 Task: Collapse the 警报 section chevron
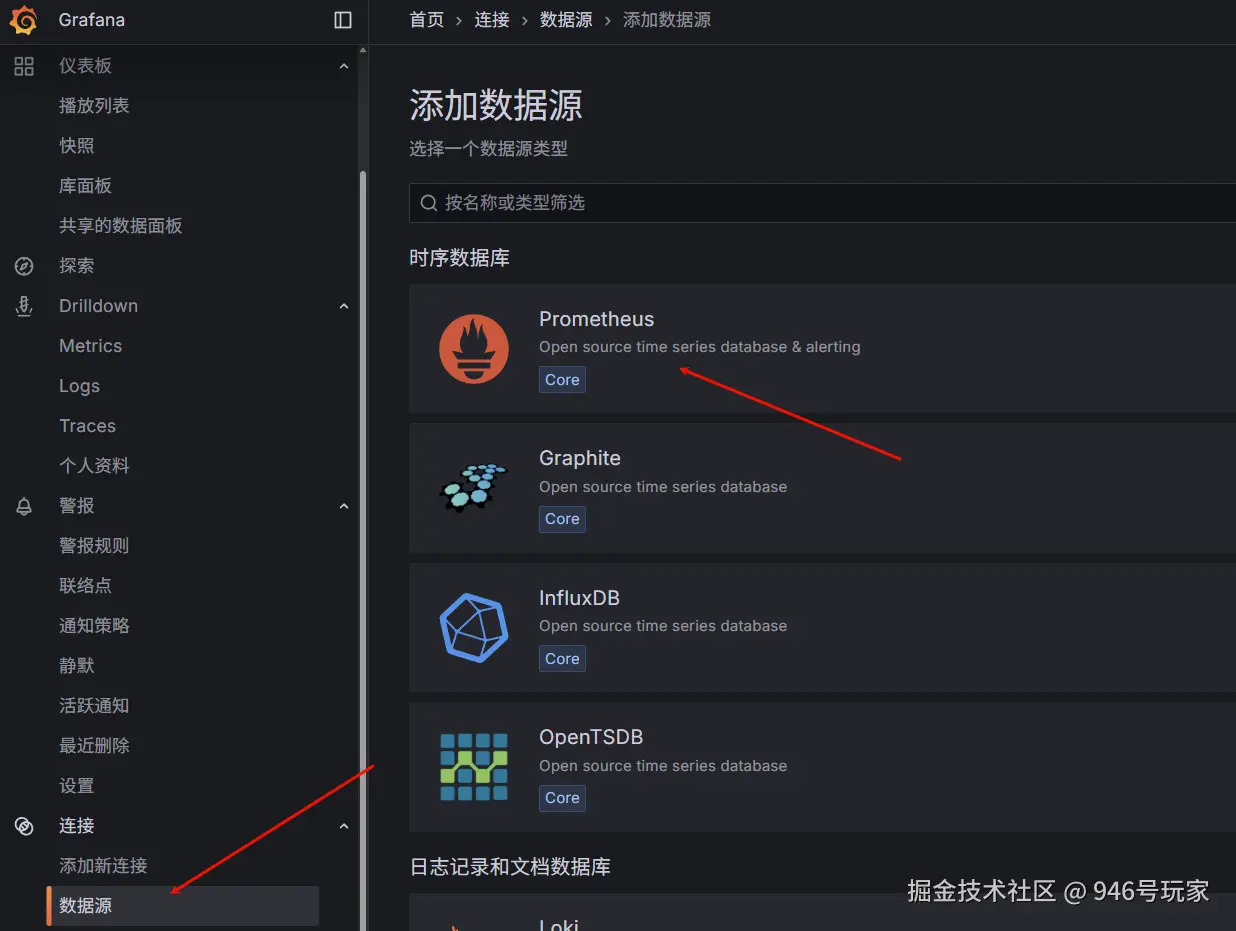pos(344,506)
